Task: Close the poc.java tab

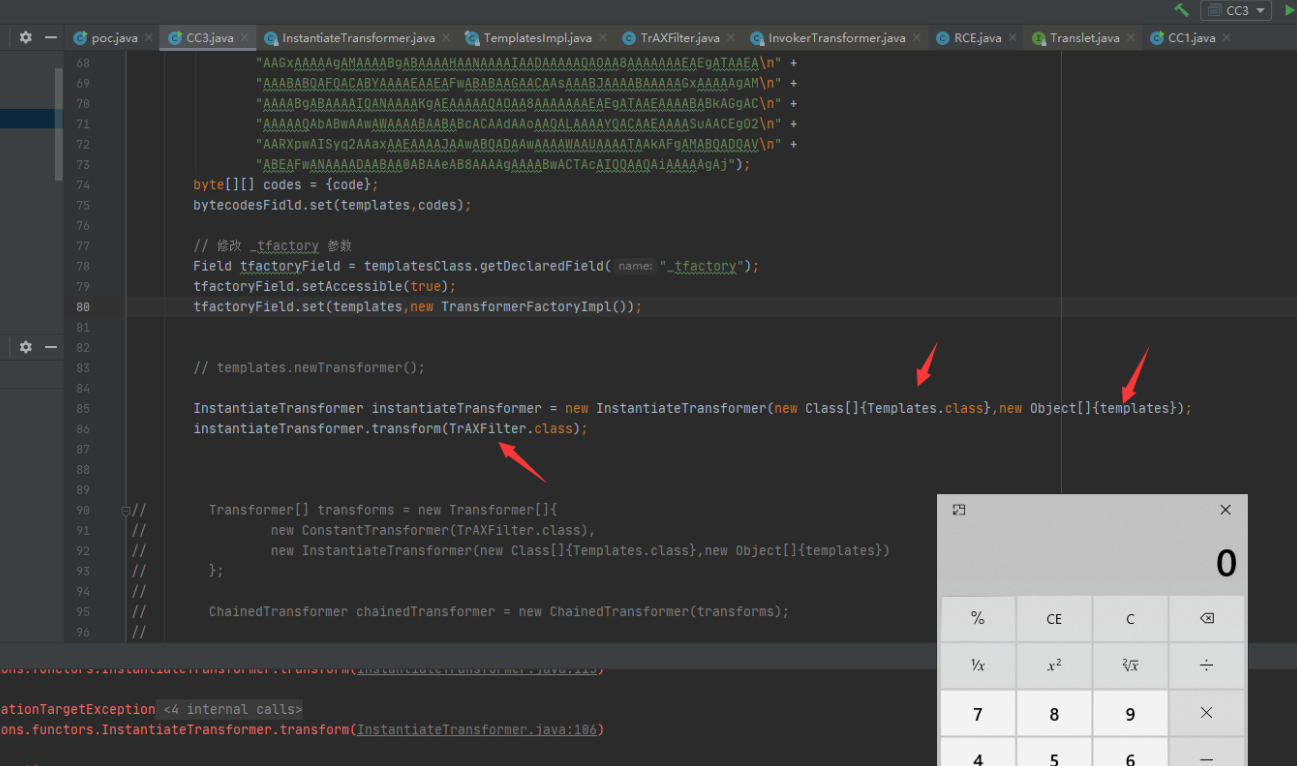Action: tap(149, 38)
